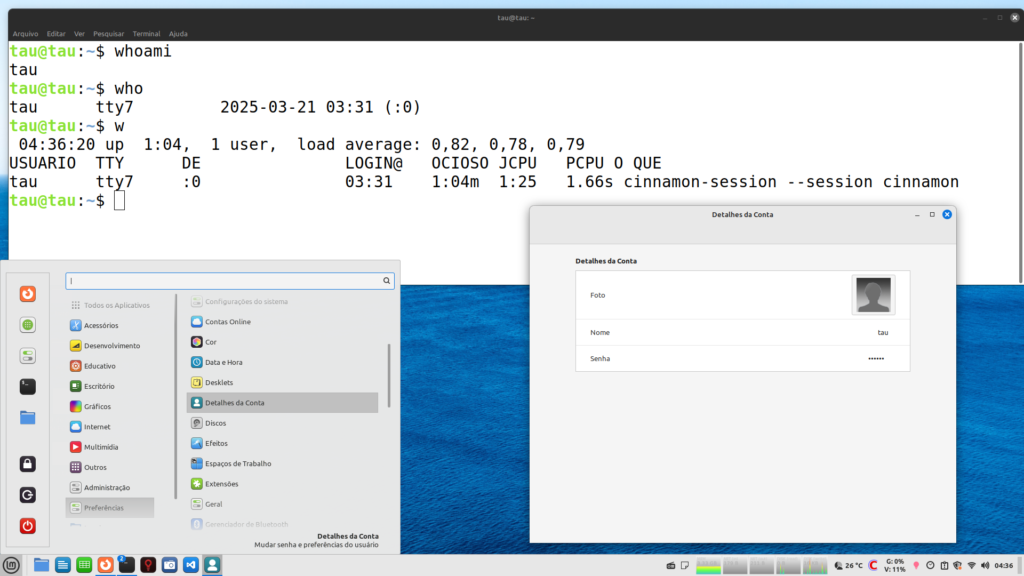
Task: Open the Terminal menu in the menu bar
Action: coord(146,33)
